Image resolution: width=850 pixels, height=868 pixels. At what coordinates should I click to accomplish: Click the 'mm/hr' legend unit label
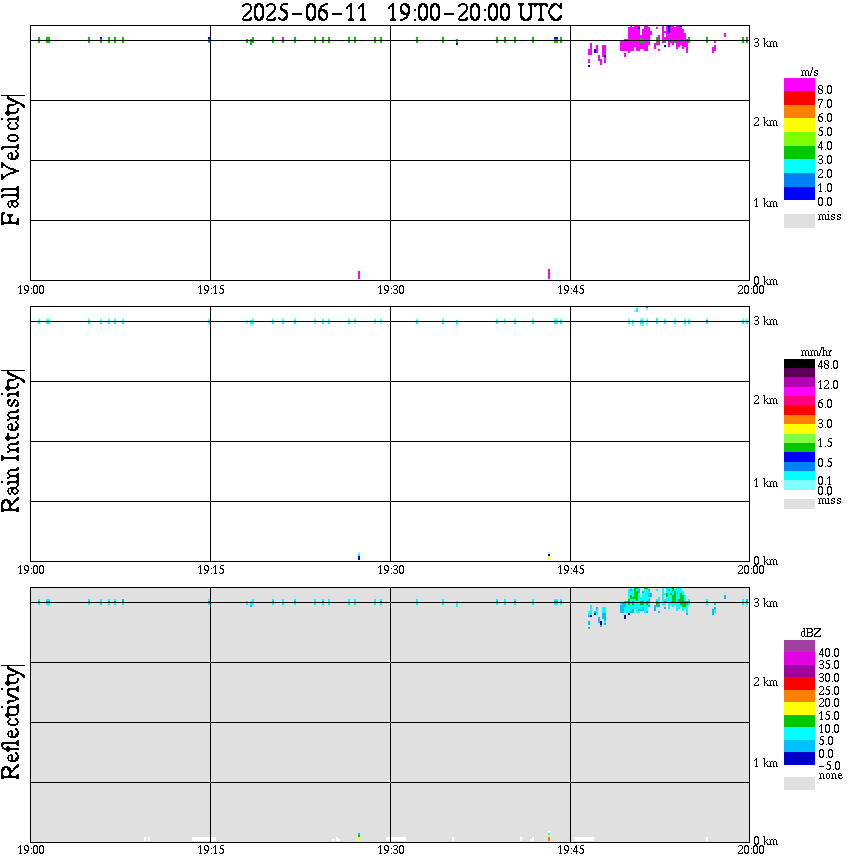pos(816,352)
